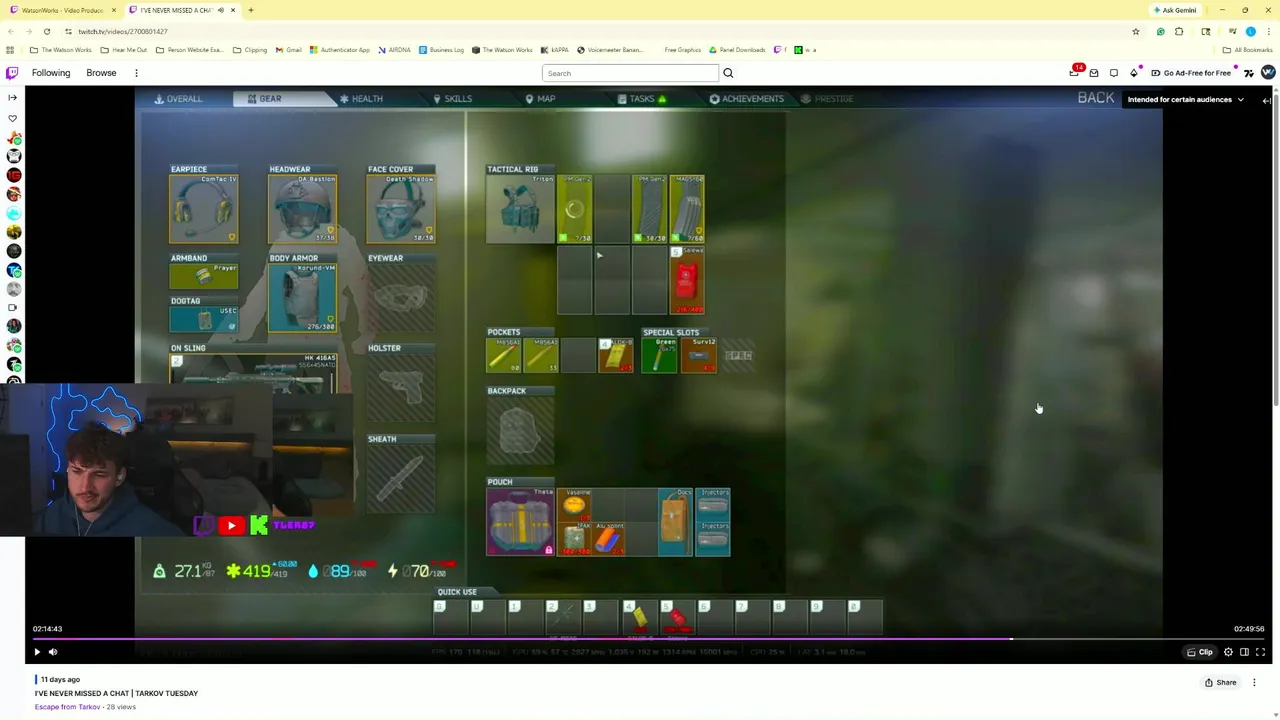Click the address bar URL
Viewport: 1280px width, 720px height.
pyautogui.click(x=122, y=31)
